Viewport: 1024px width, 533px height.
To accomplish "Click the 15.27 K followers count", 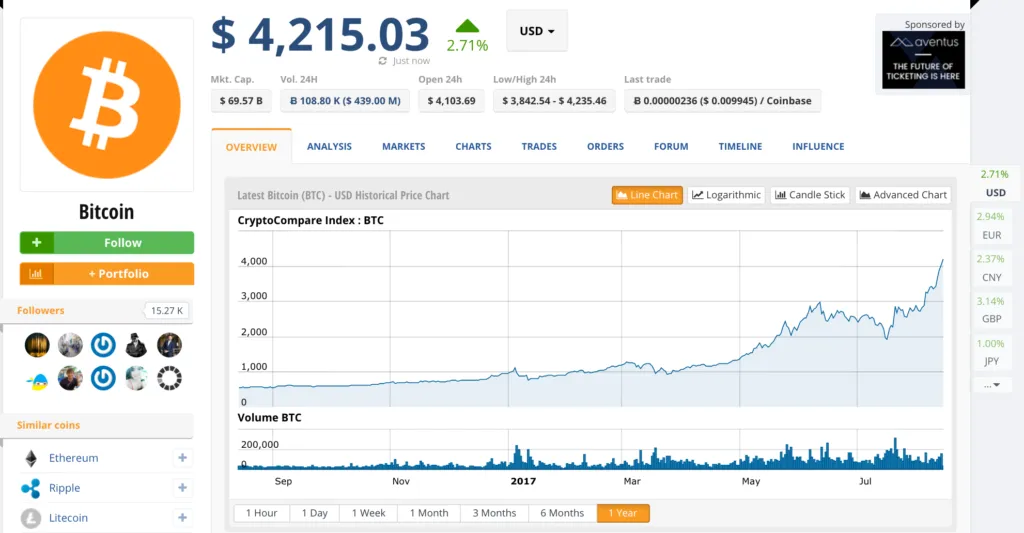I will (x=167, y=310).
